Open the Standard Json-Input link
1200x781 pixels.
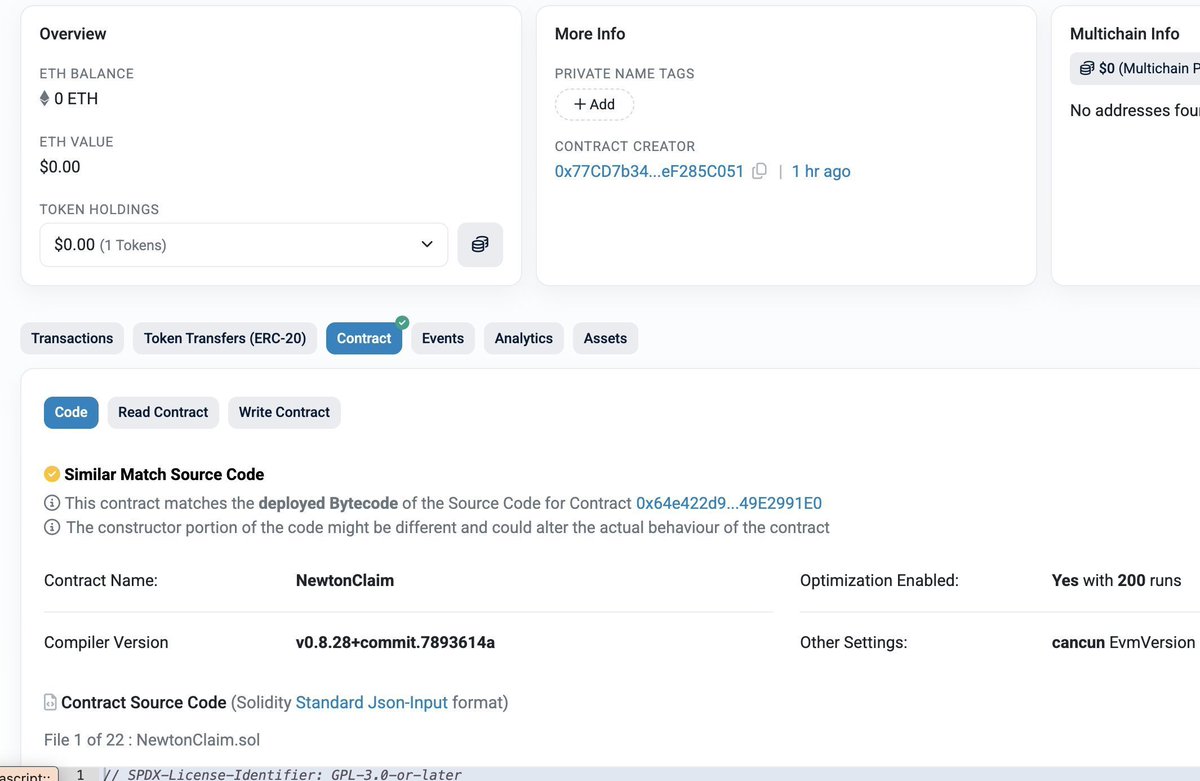(372, 703)
